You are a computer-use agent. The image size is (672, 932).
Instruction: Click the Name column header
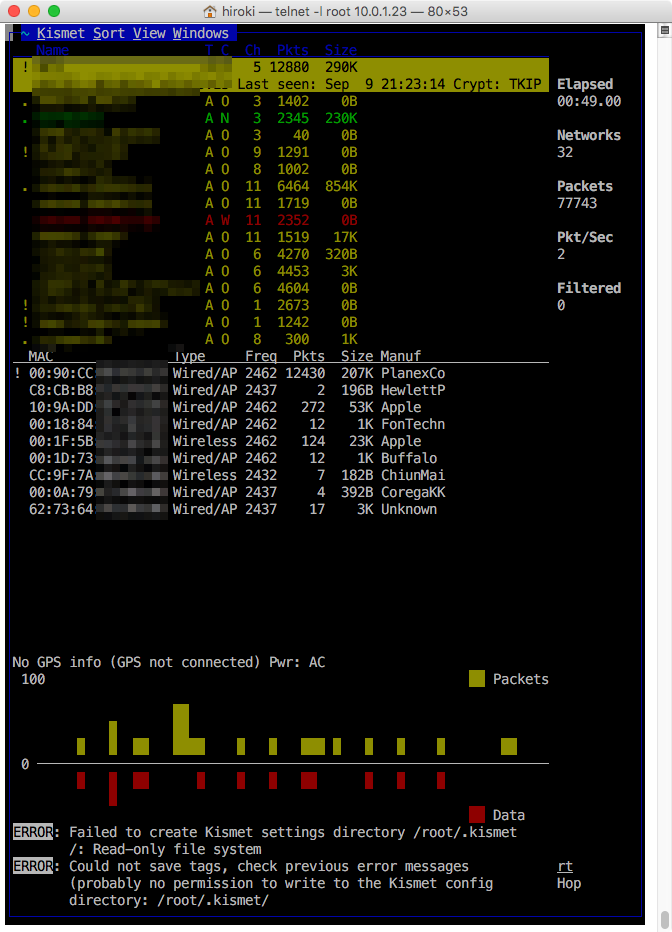coord(52,51)
